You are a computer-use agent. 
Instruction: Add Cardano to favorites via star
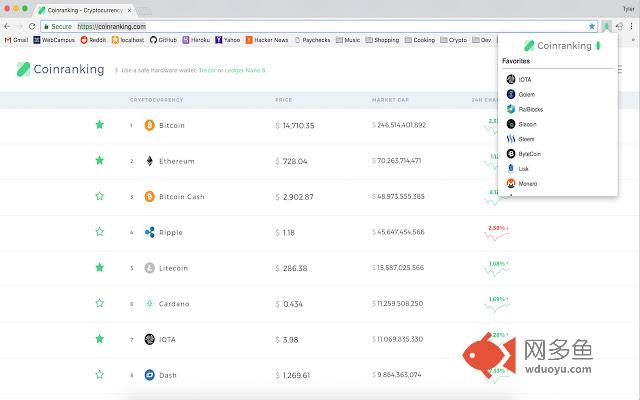(x=99, y=303)
